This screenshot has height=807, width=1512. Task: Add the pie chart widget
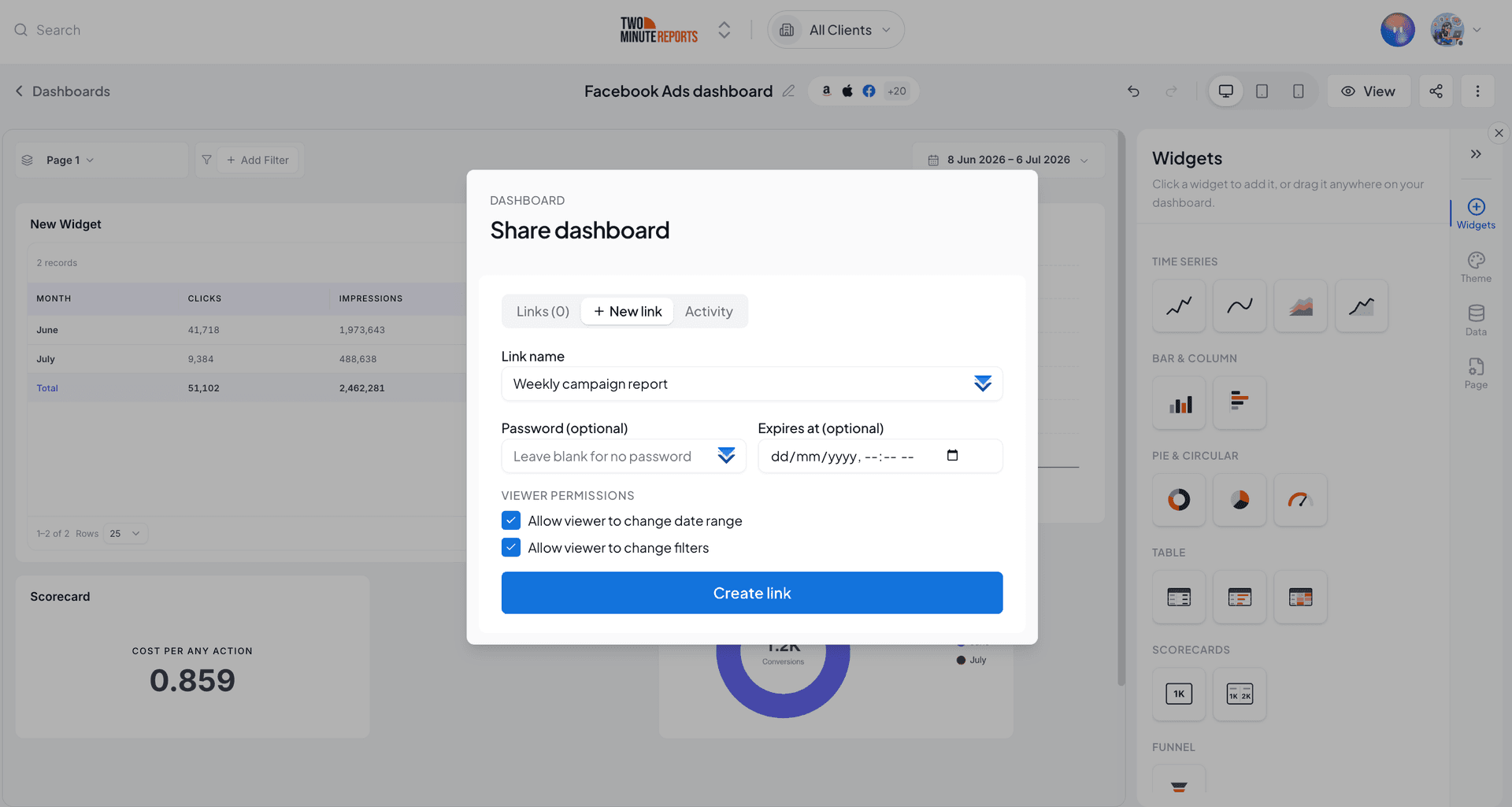point(1240,500)
